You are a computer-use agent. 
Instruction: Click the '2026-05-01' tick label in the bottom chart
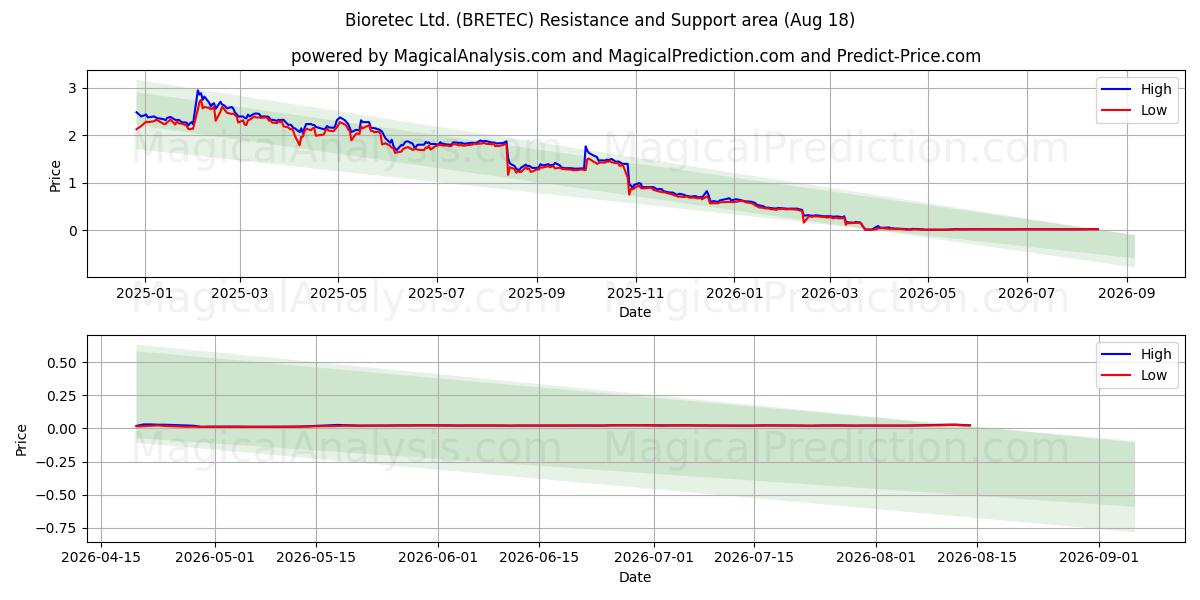213,558
